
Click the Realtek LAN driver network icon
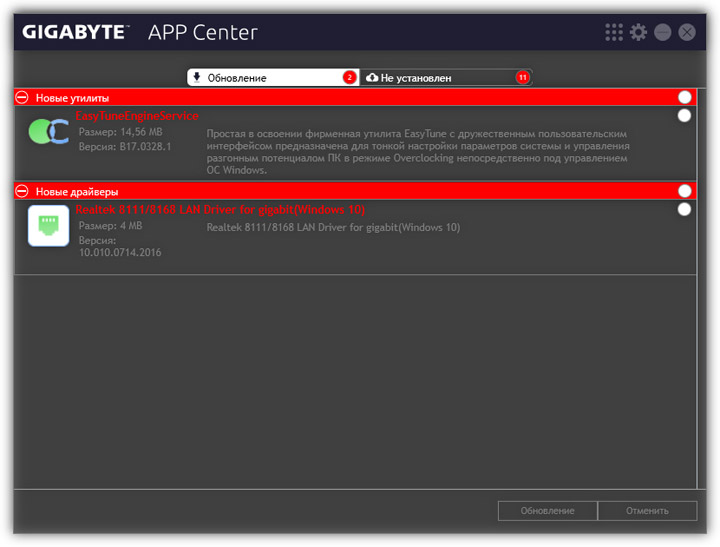point(49,226)
